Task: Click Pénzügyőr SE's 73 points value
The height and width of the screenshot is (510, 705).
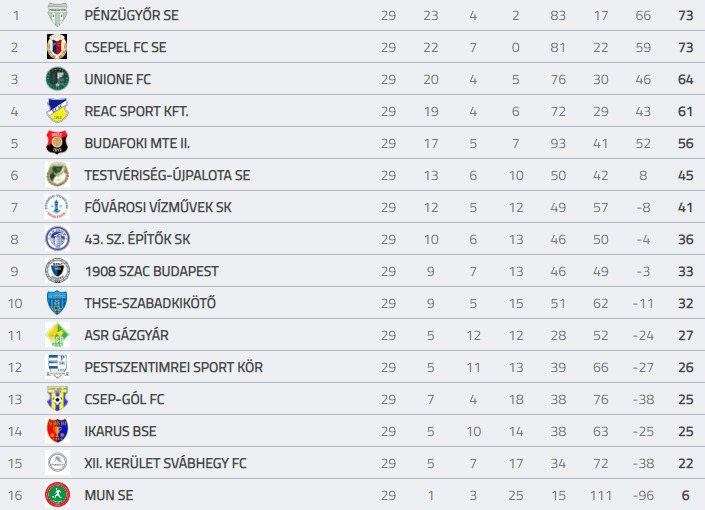Action: (x=686, y=15)
